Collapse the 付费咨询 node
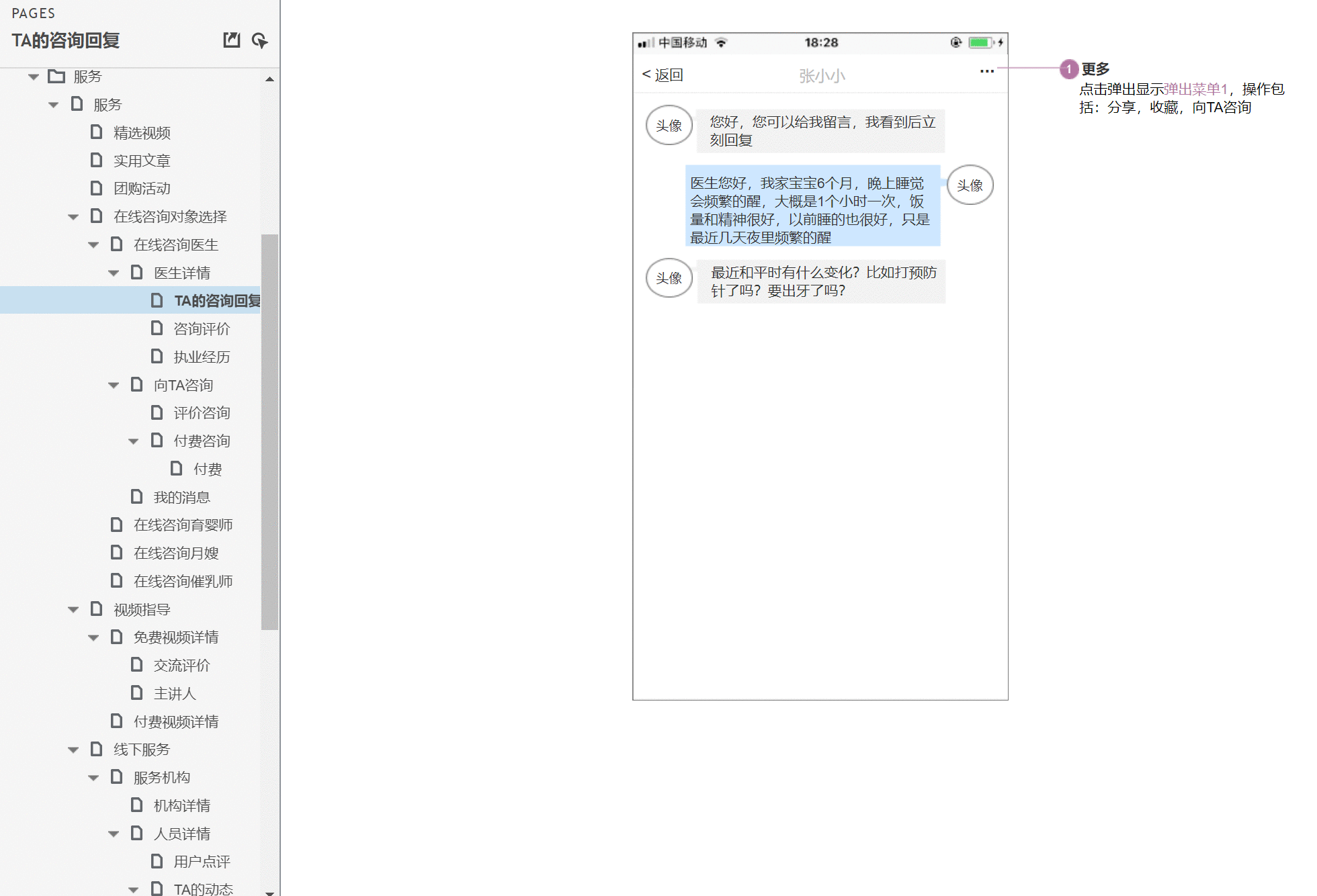 pos(134,441)
